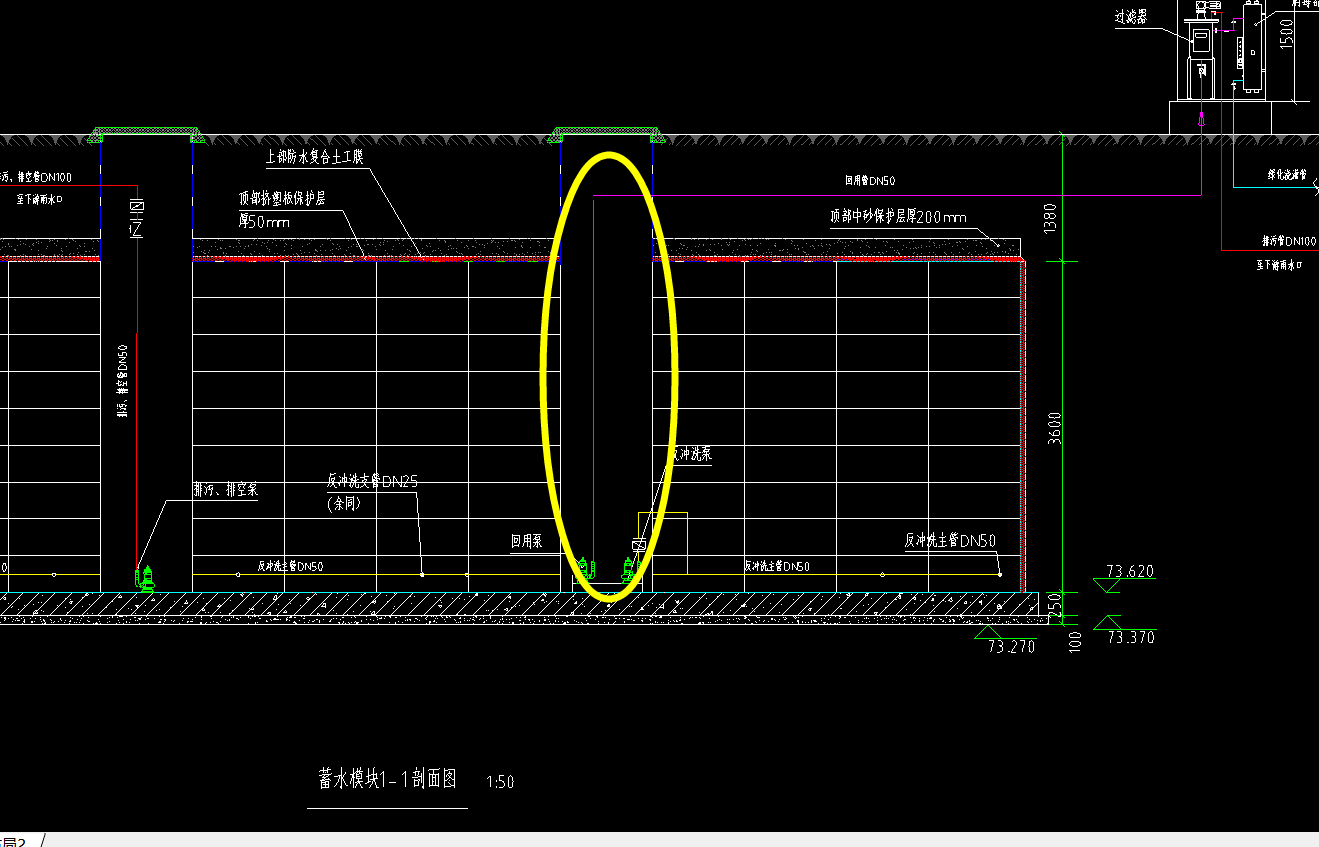Select the 过滤器 filter equipment symbol
The image size is (1319, 847).
(x=1201, y=50)
